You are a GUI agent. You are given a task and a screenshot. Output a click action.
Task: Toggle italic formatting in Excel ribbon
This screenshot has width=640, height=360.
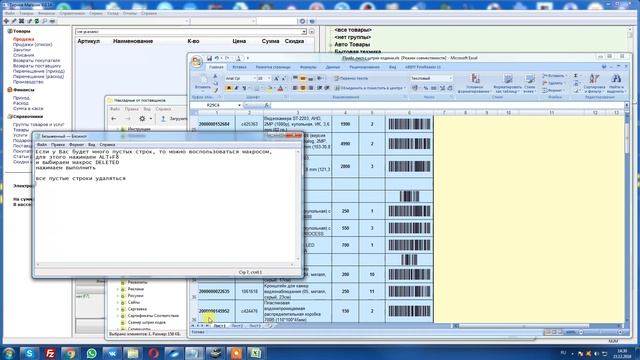[236, 88]
